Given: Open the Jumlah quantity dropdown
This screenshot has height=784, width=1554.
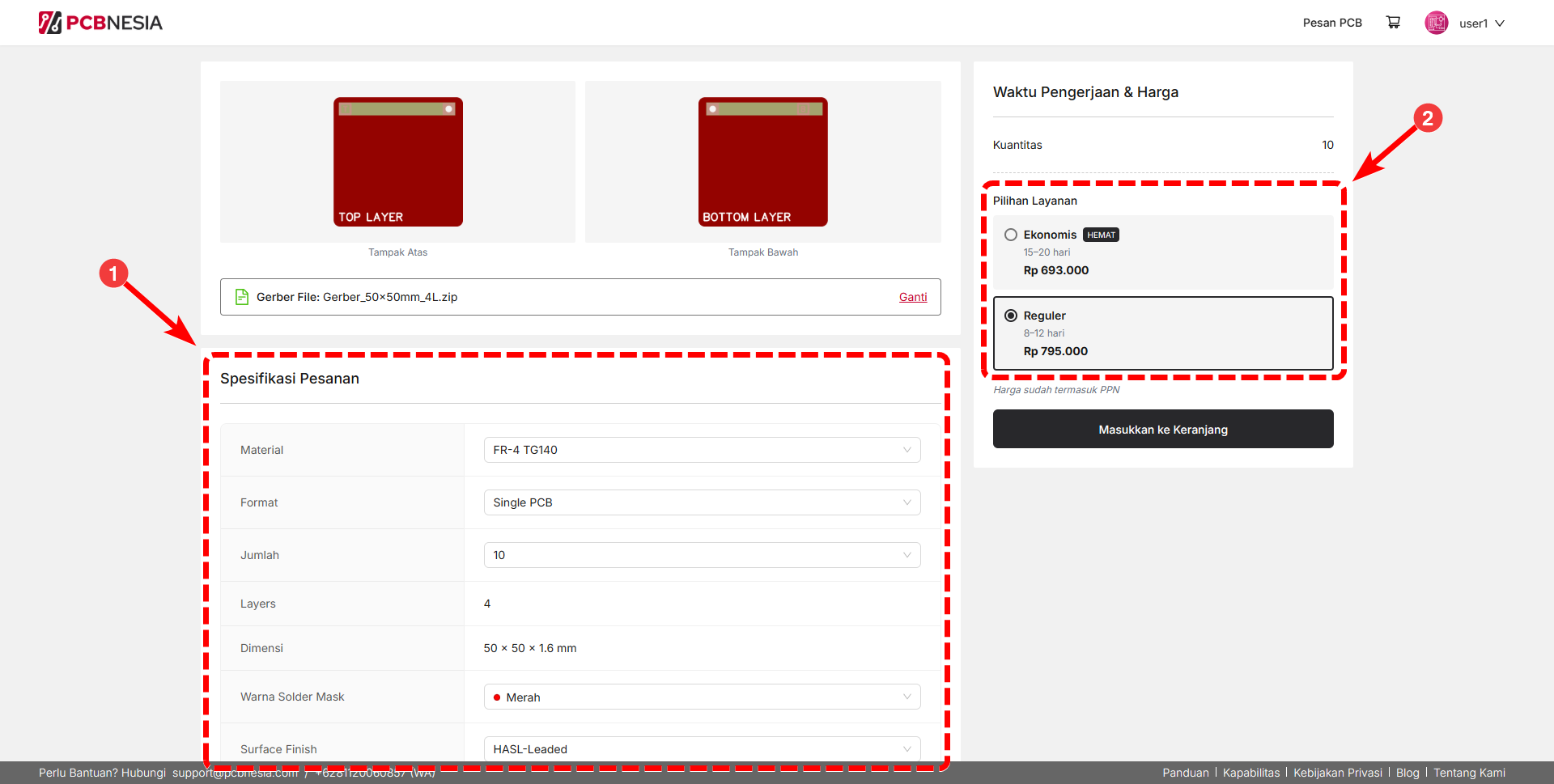Looking at the screenshot, I should click(702, 555).
